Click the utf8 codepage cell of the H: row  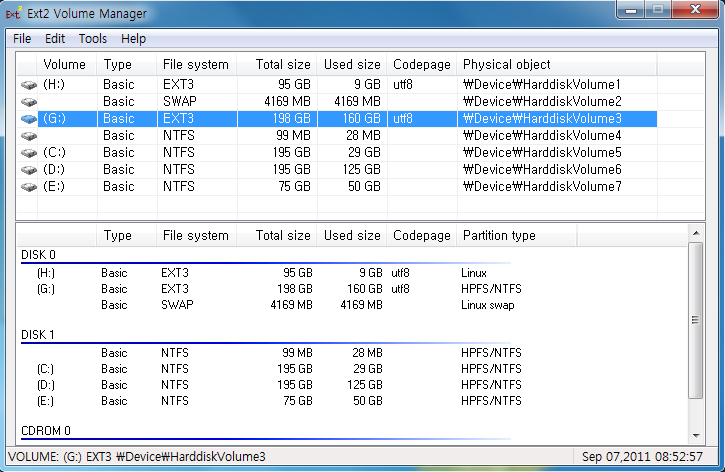(403, 85)
